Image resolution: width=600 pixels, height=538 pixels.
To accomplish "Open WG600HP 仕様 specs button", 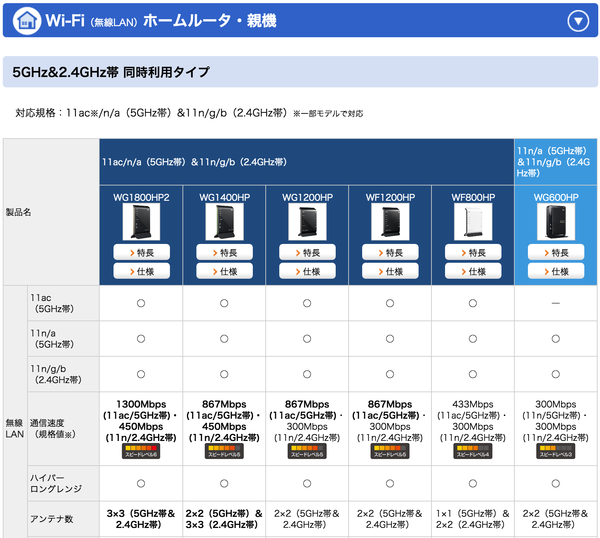I will click(556, 271).
